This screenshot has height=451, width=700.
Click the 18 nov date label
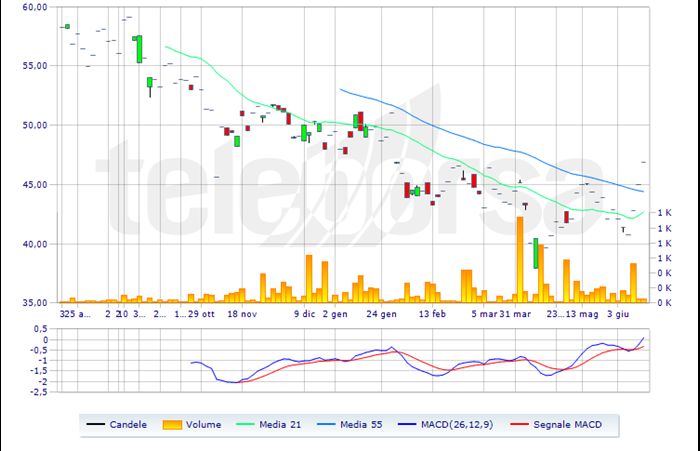click(242, 314)
